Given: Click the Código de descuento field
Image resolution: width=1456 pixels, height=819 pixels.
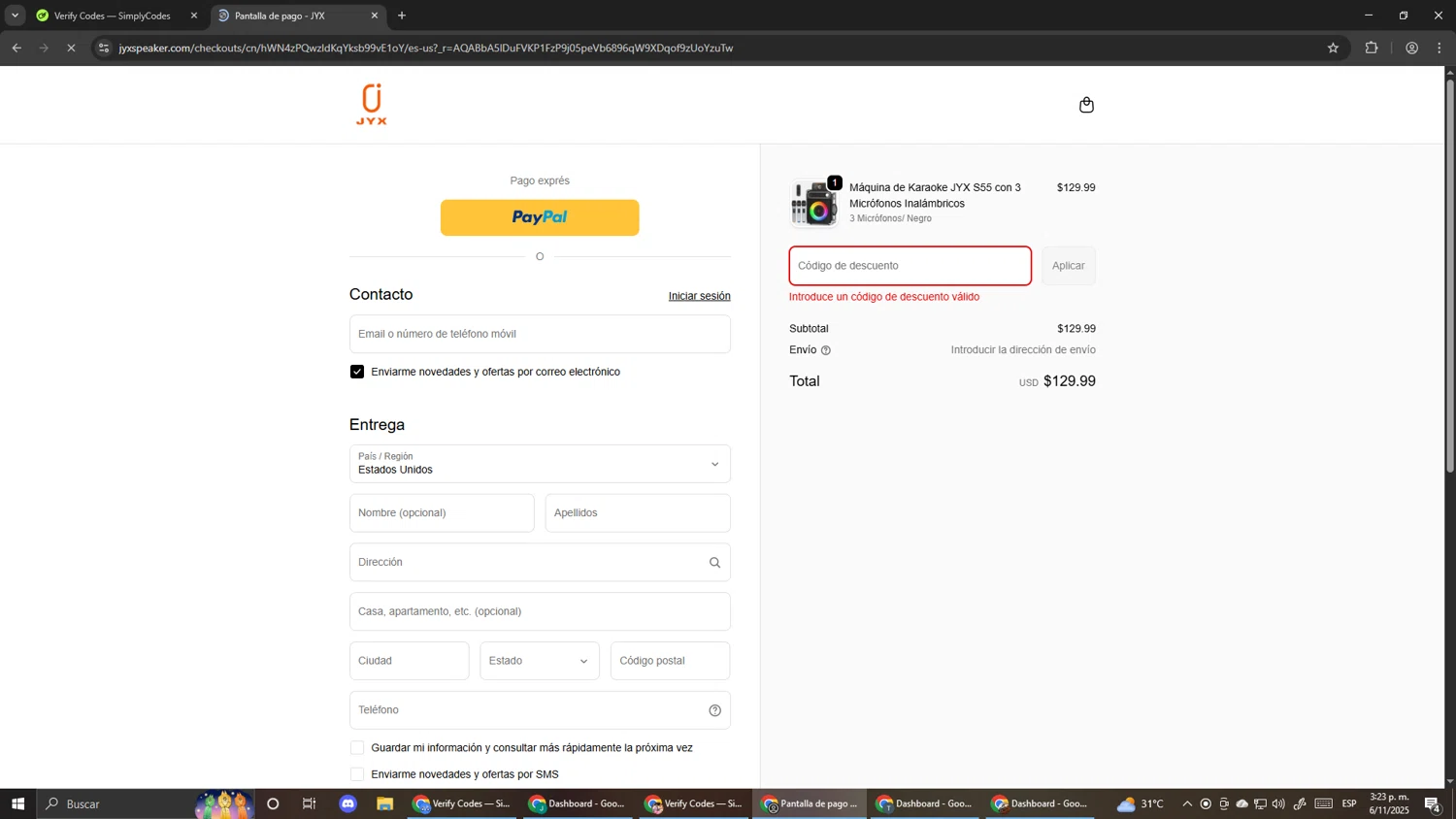Looking at the screenshot, I should click(910, 266).
